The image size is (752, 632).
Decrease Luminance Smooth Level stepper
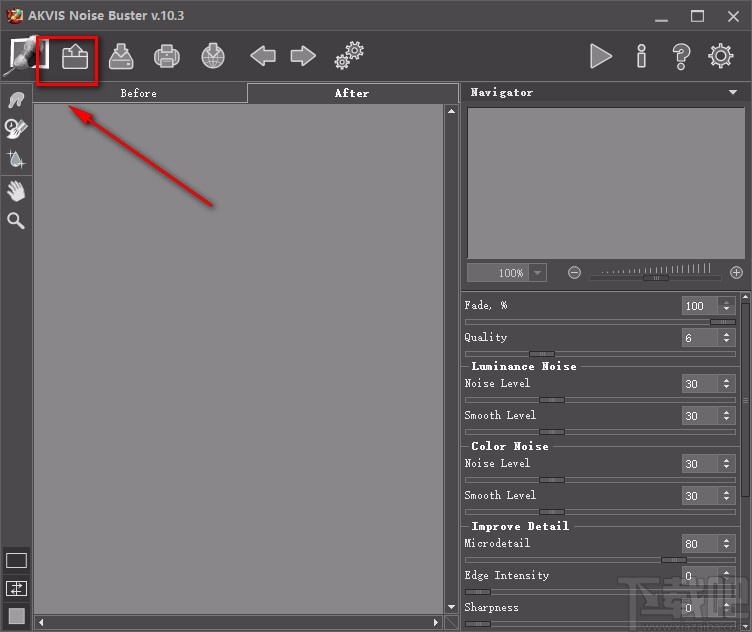726,420
